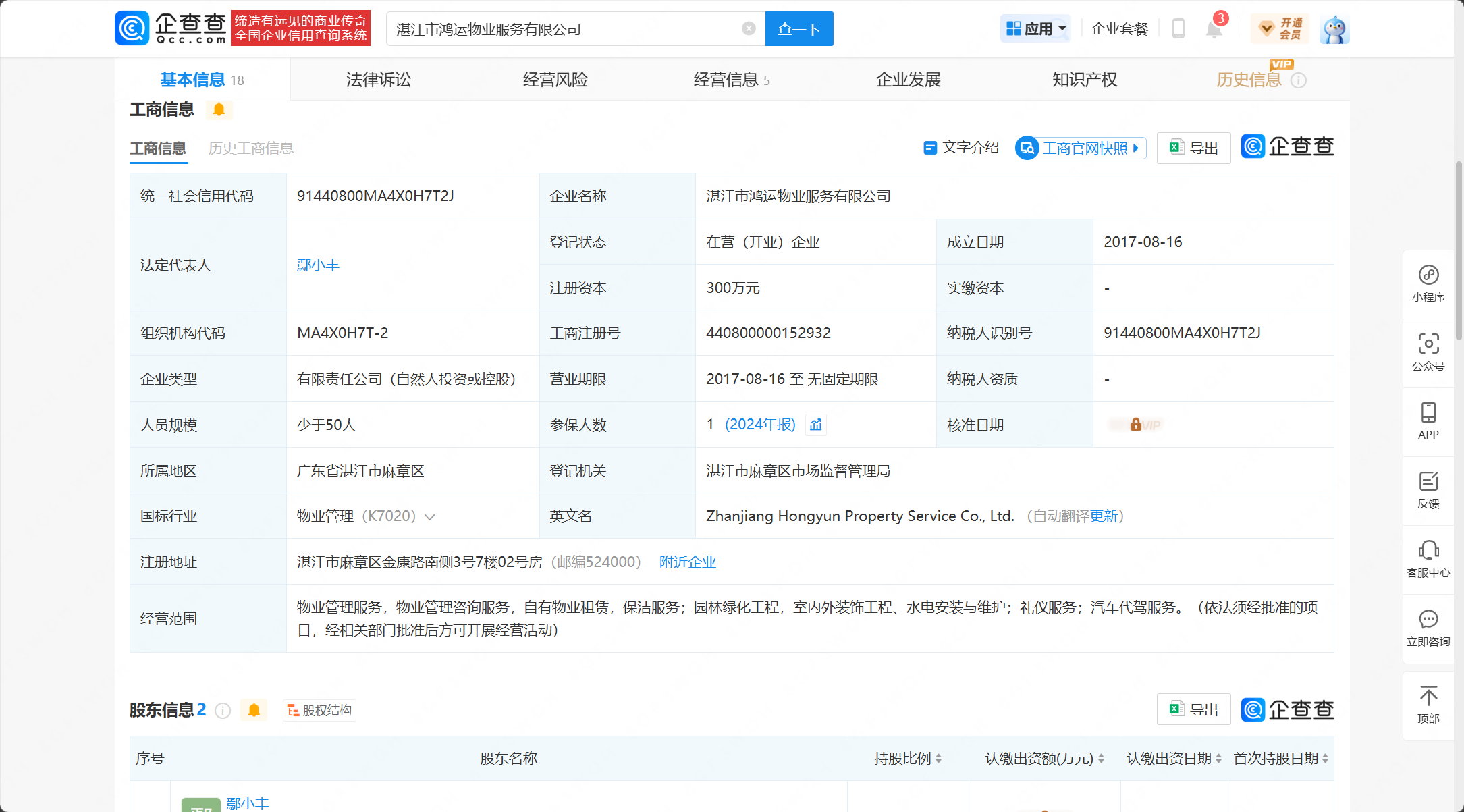This screenshot has width=1464, height=812.
Task: Open the 附近企业 link
Action: [687, 562]
